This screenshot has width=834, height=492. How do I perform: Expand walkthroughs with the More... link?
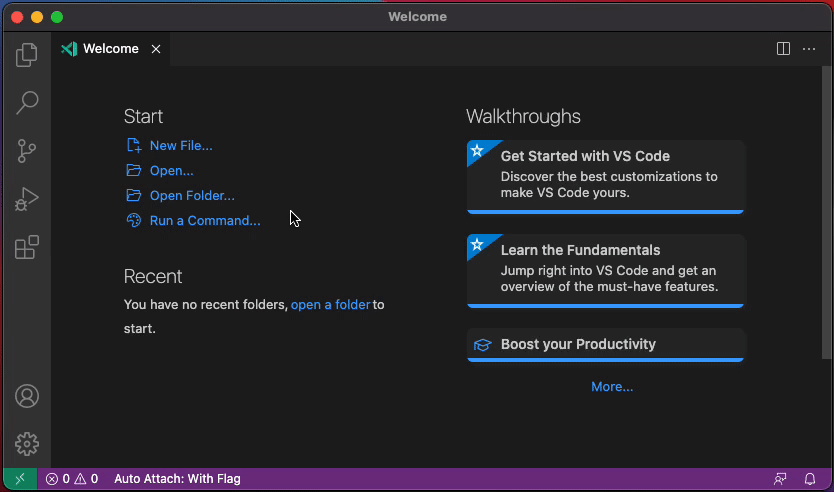[612, 387]
